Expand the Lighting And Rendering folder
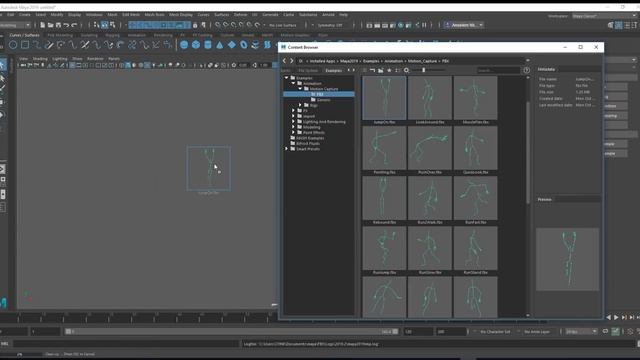 point(293,122)
